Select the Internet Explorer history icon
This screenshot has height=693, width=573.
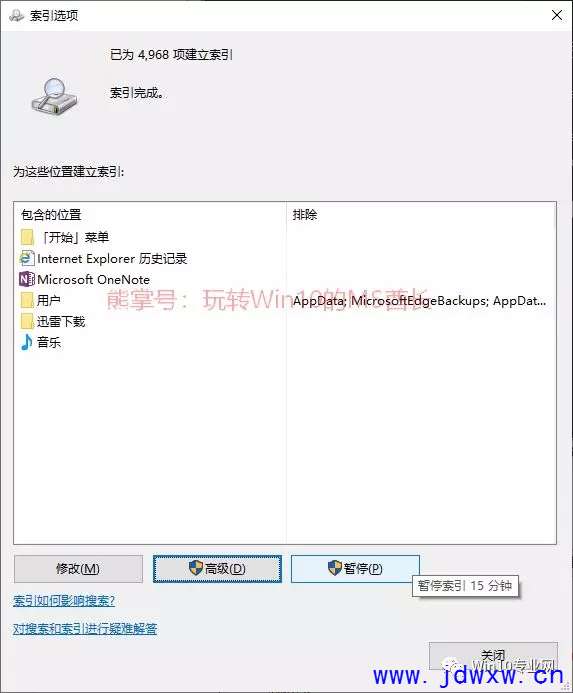pyautogui.click(x=27, y=259)
